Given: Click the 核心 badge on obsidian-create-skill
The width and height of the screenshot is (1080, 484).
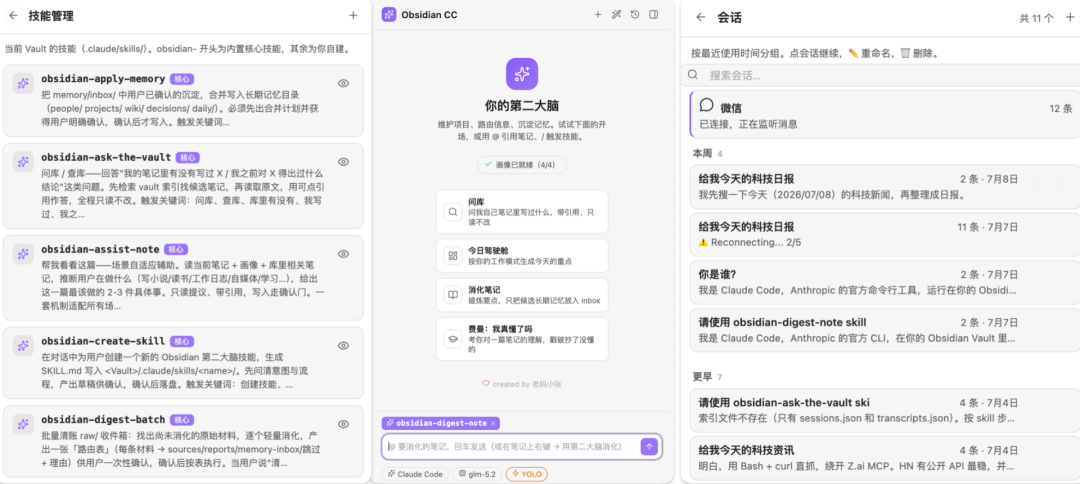Looking at the screenshot, I should point(182,341).
